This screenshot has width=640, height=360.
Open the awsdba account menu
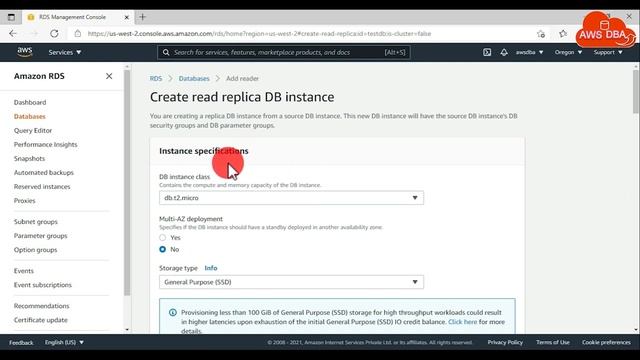(529, 52)
